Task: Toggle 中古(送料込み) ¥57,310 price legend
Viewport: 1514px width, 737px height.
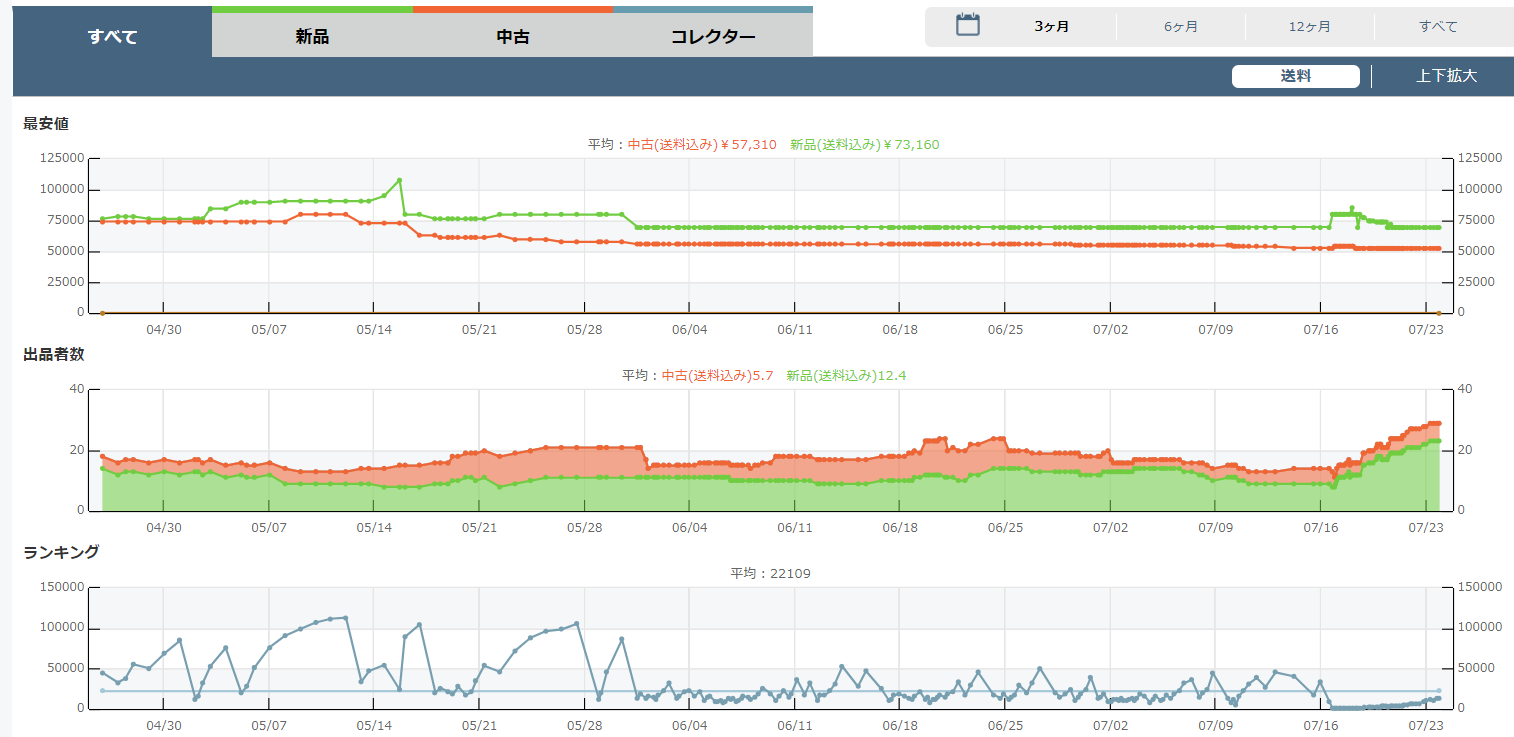Action: pos(702,145)
